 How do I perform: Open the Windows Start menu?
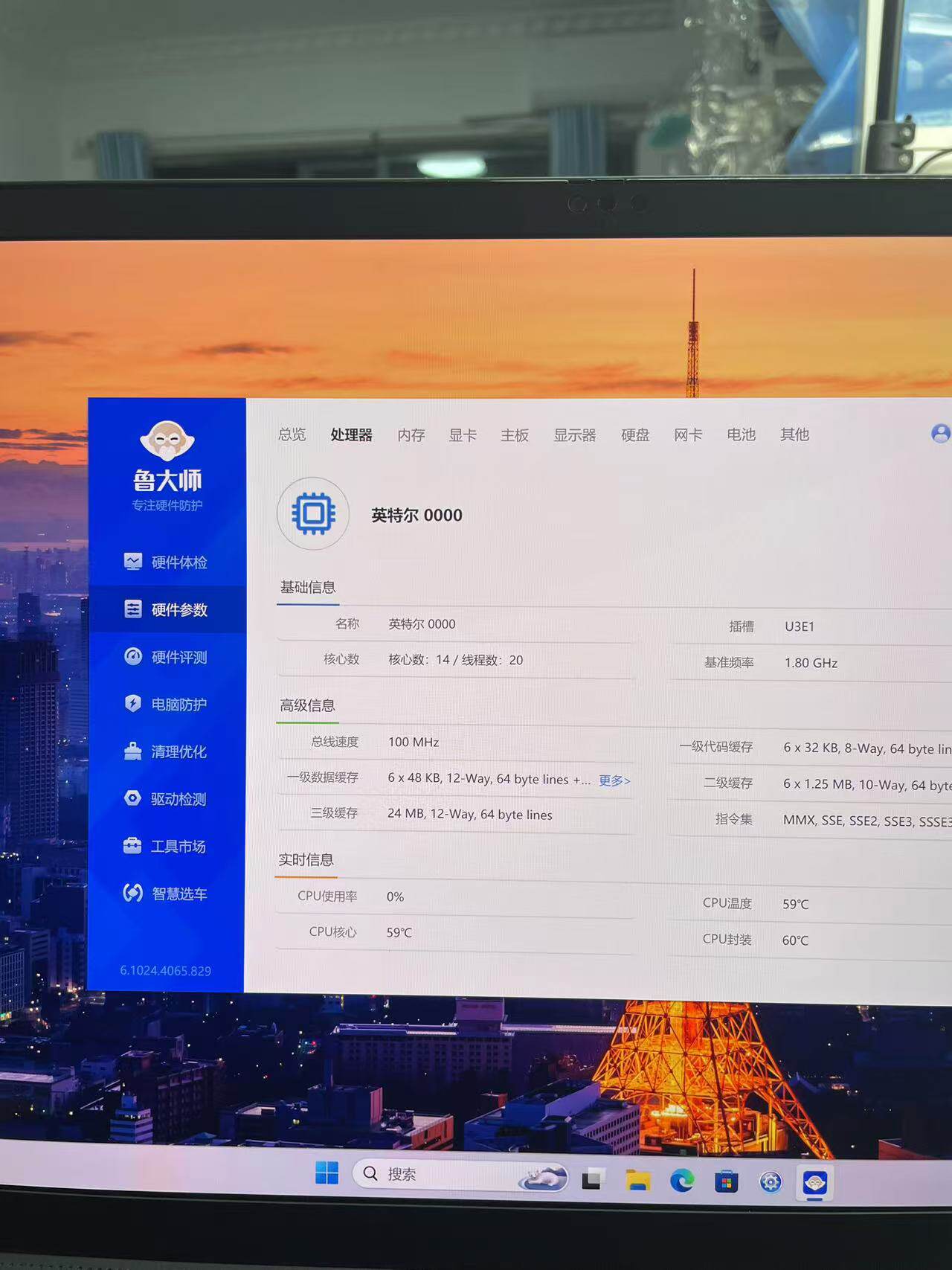[x=327, y=1173]
